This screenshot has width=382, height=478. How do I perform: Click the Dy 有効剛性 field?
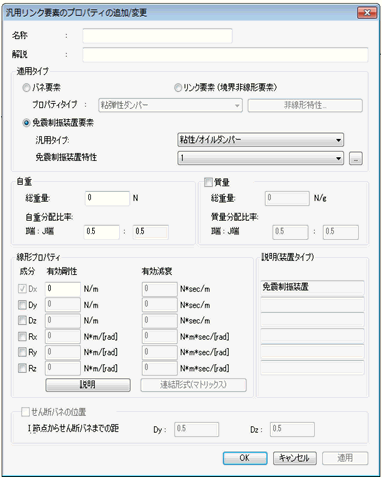point(63,305)
